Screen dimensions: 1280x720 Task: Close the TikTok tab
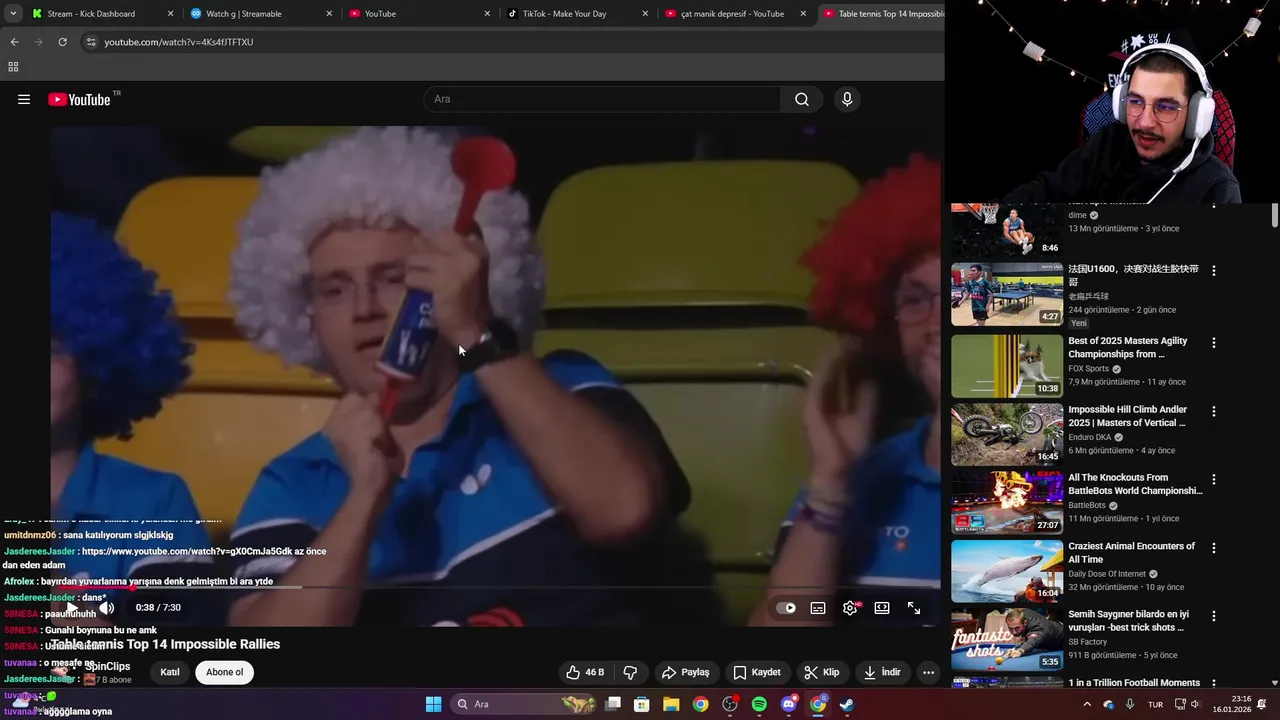(645, 14)
